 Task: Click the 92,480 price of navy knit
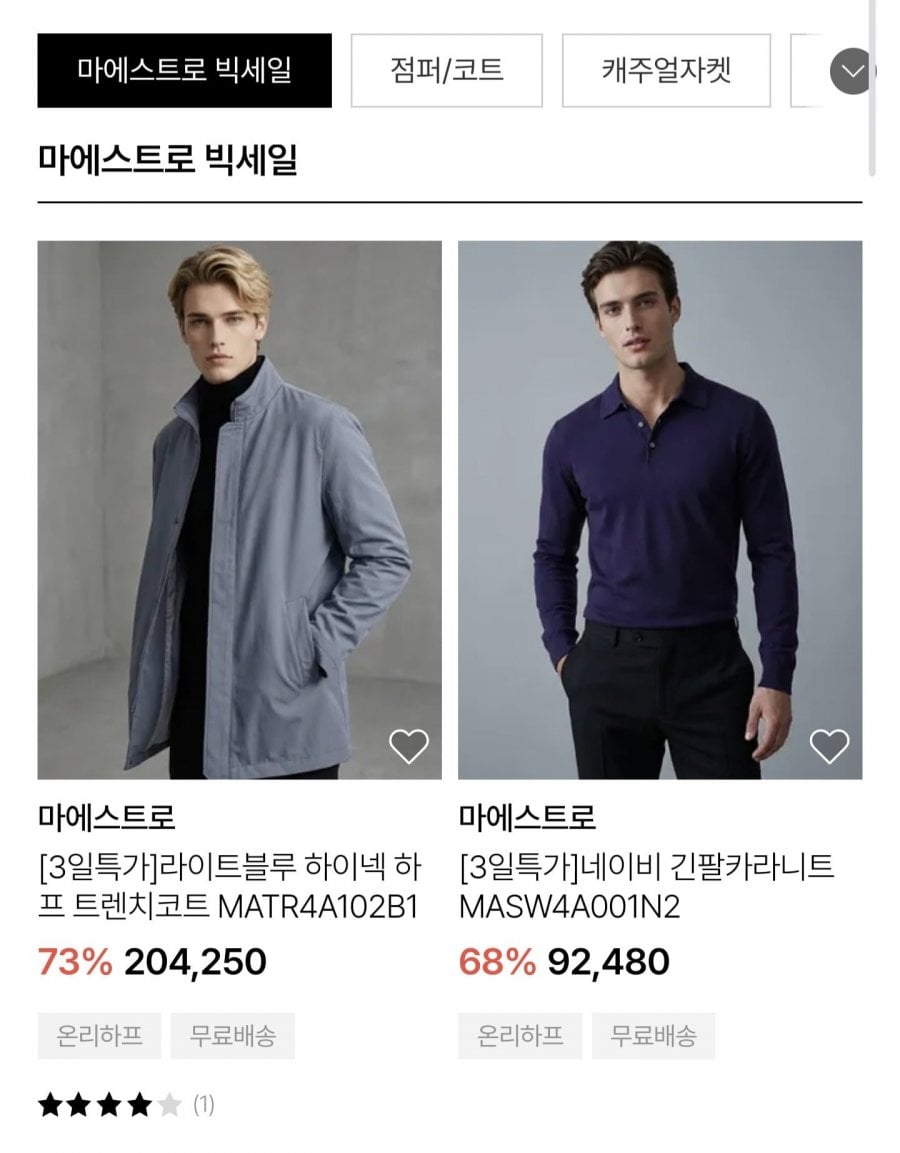[608, 962]
